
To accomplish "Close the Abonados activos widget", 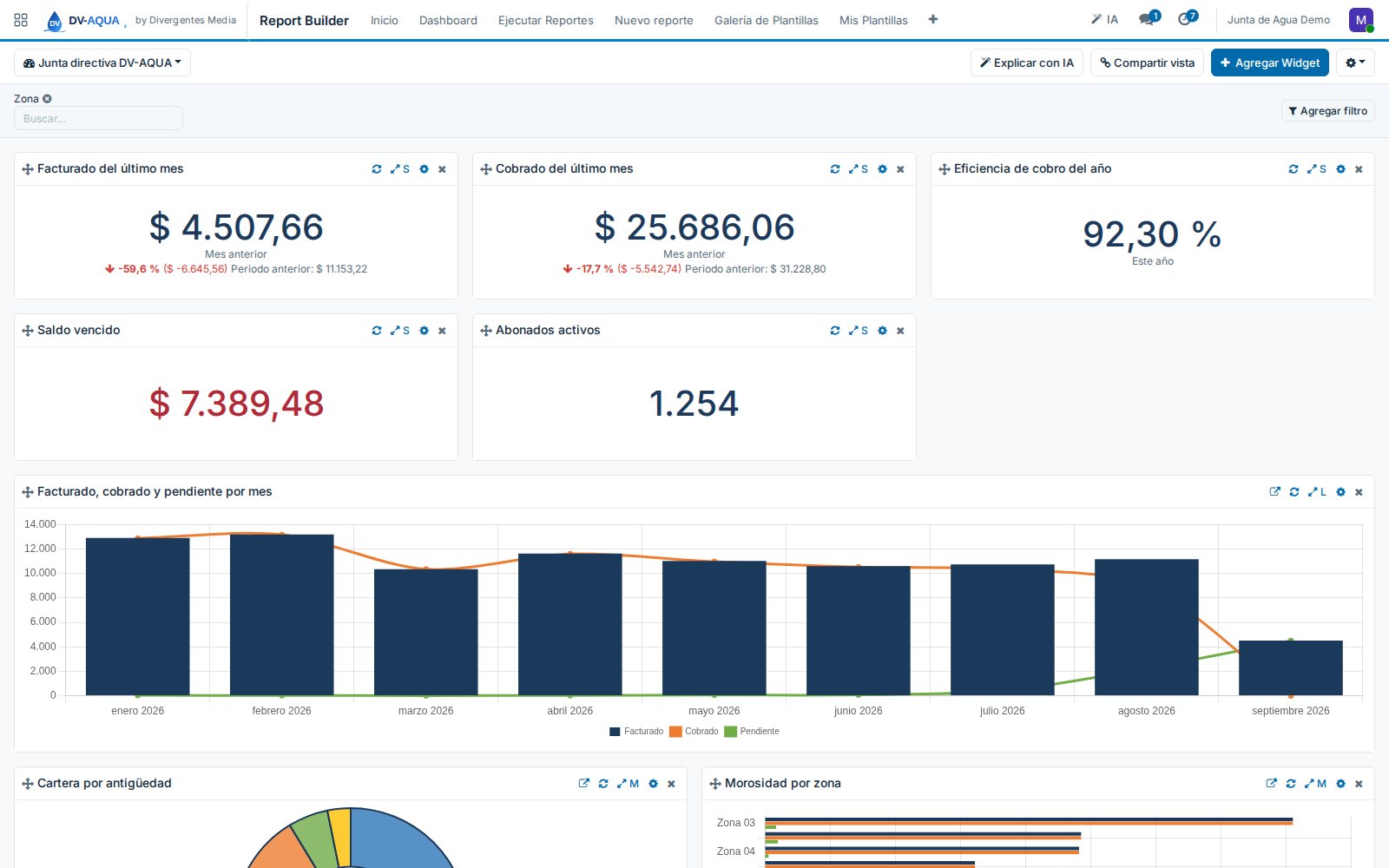I will click(900, 331).
